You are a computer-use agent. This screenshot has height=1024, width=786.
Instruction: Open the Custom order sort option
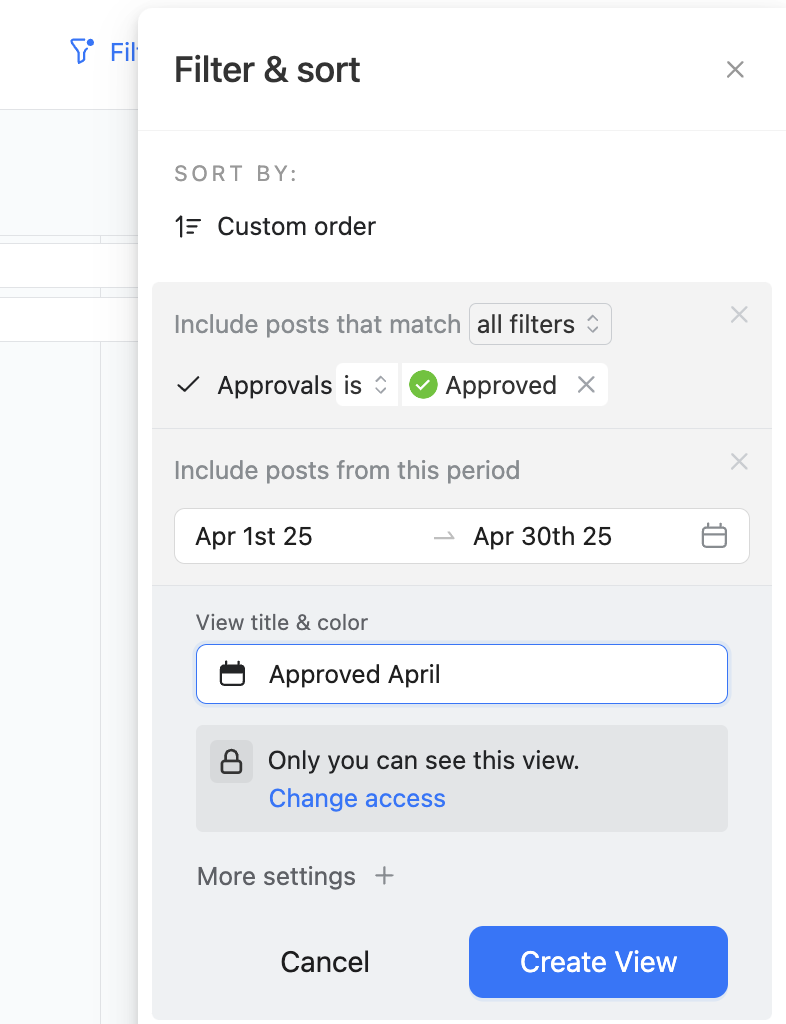pyautogui.click(x=296, y=227)
